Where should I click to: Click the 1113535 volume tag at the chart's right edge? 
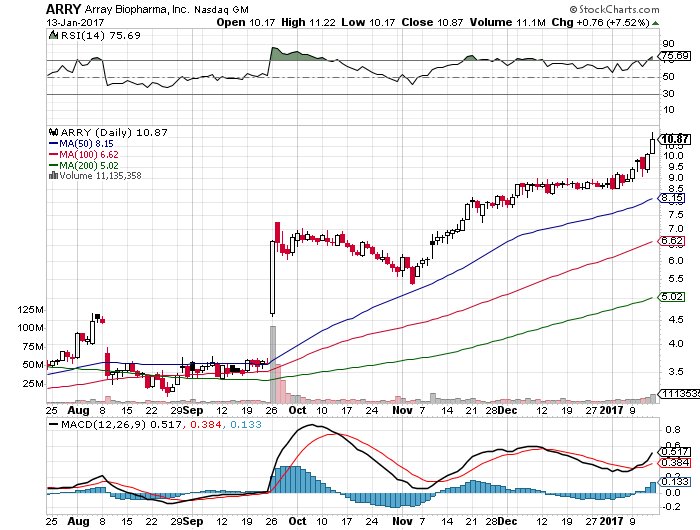(x=680, y=393)
